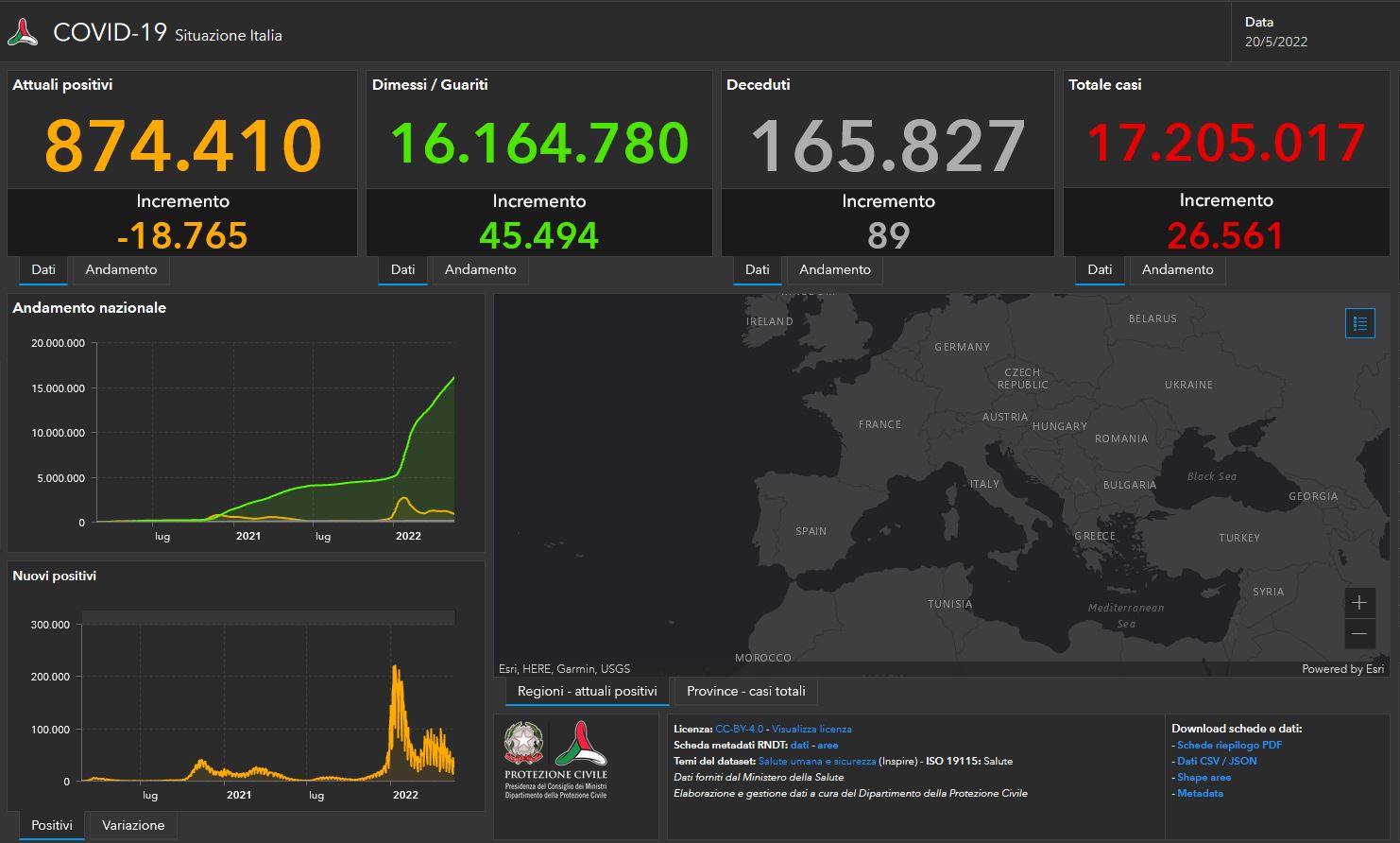
Task: Click the Protezione Civile logo in the header
Action: (25, 30)
